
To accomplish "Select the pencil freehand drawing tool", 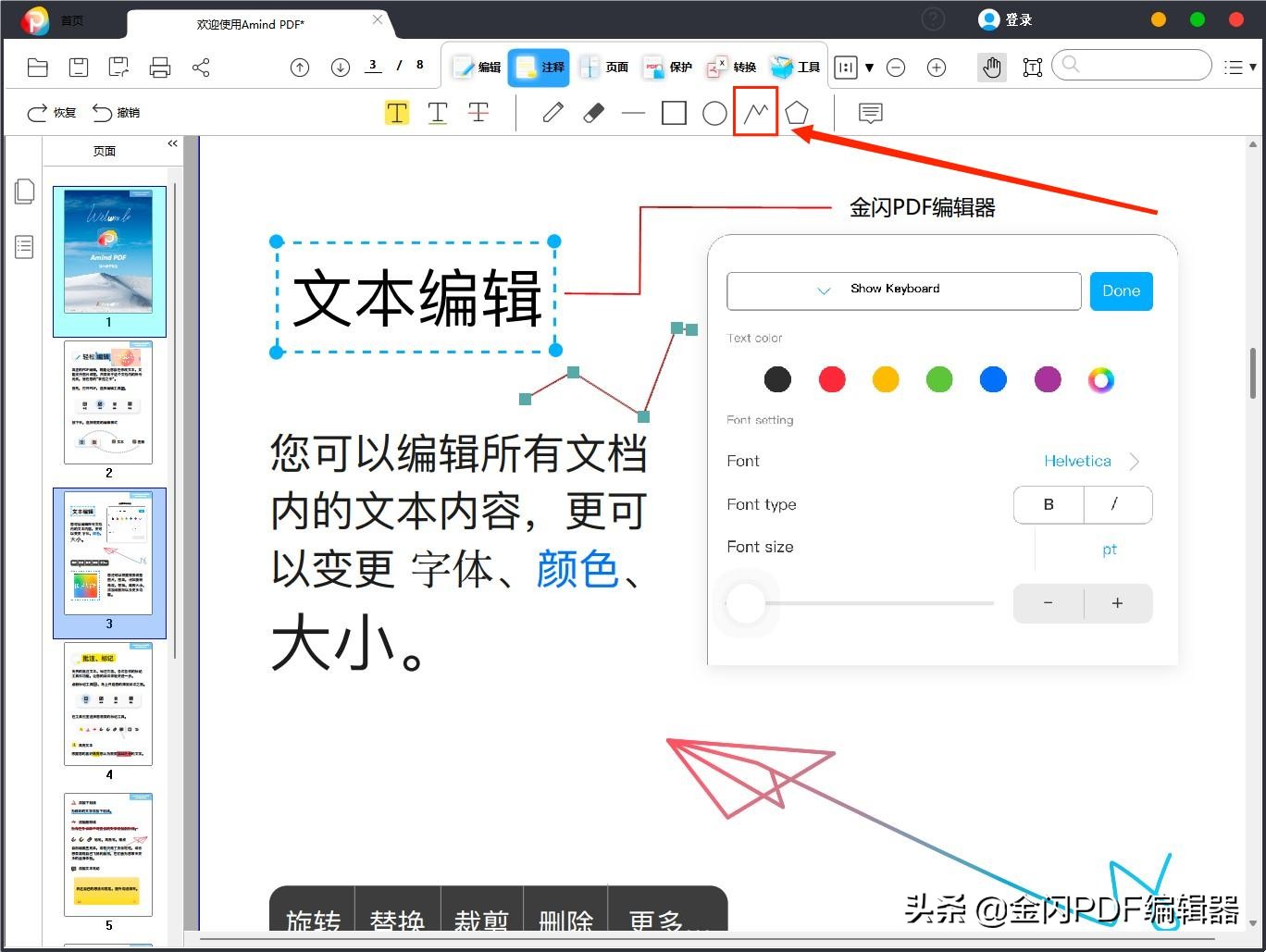I will pyautogui.click(x=553, y=113).
